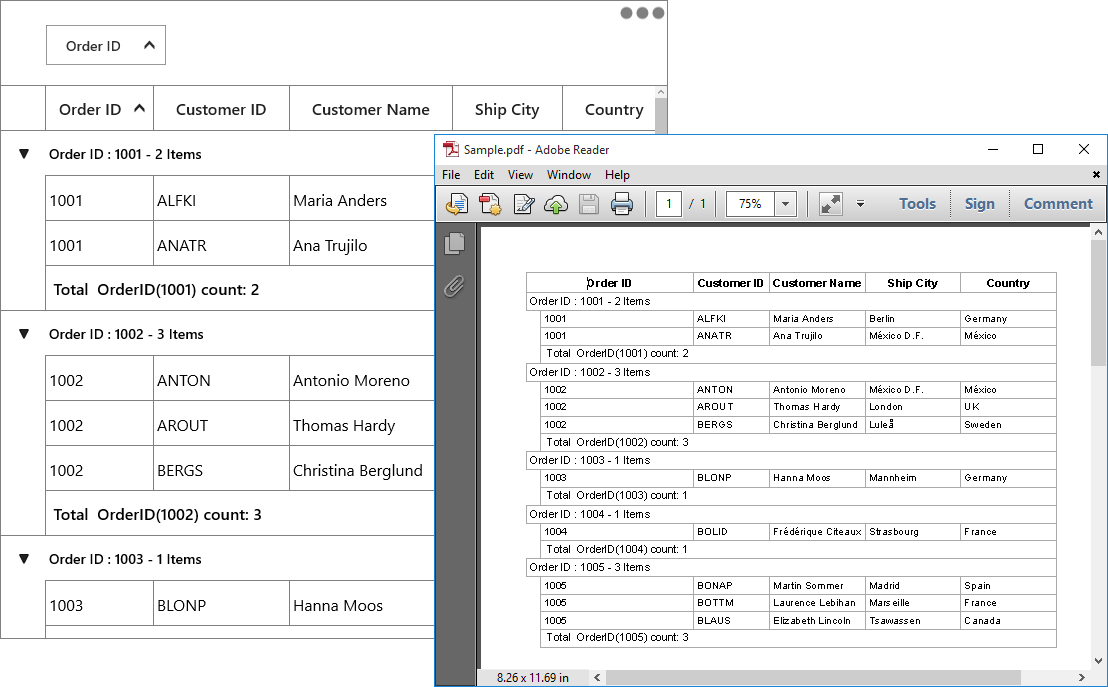Open the Tools pane
The width and height of the screenshot is (1108, 687).
click(x=917, y=204)
